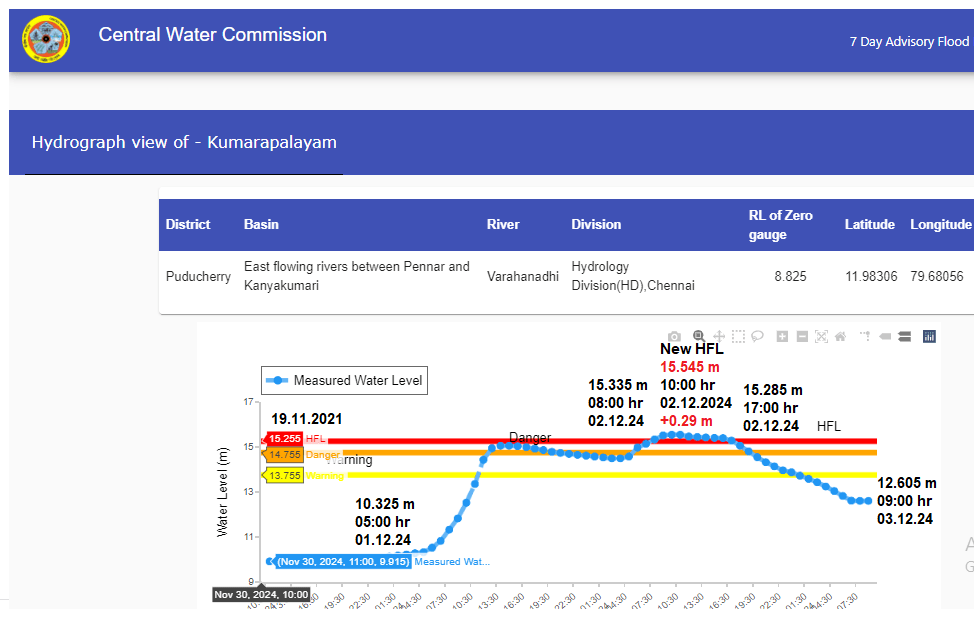Enable compare data on hover

point(904,337)
